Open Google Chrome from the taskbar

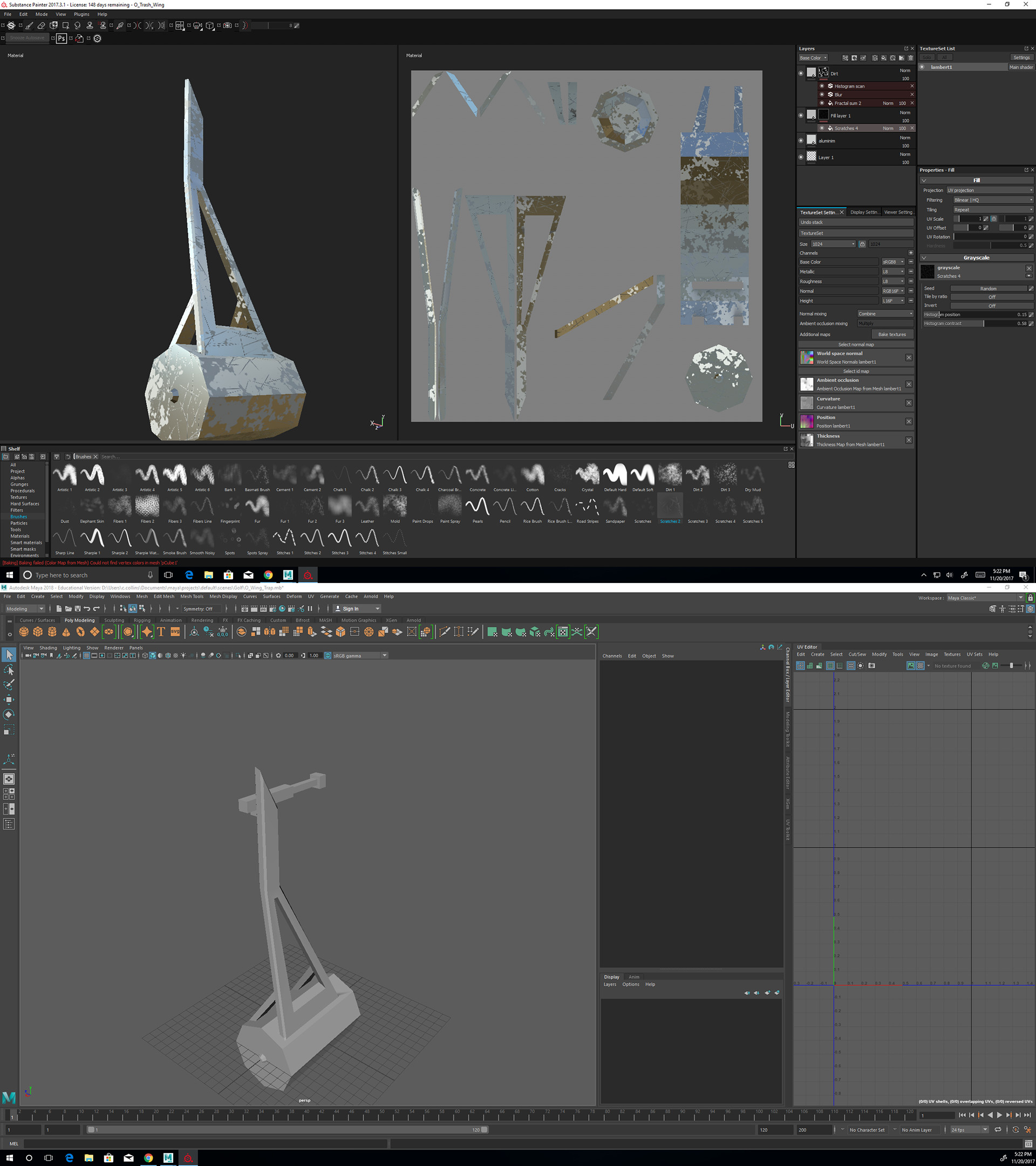coord(268,574)
